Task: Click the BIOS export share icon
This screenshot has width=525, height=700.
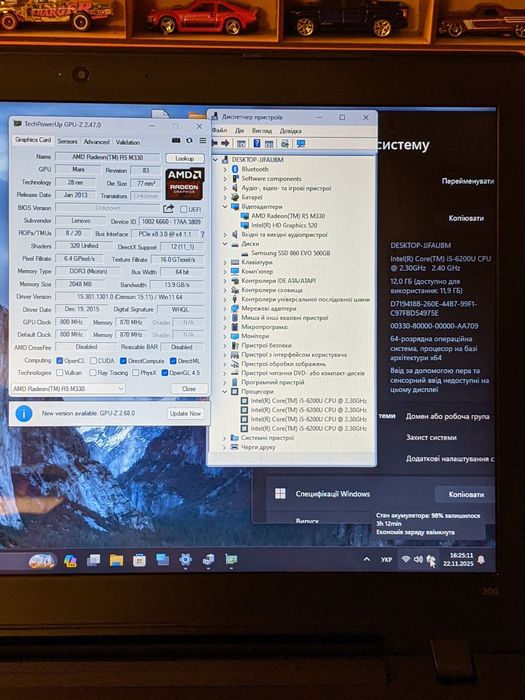Action: 168,208
